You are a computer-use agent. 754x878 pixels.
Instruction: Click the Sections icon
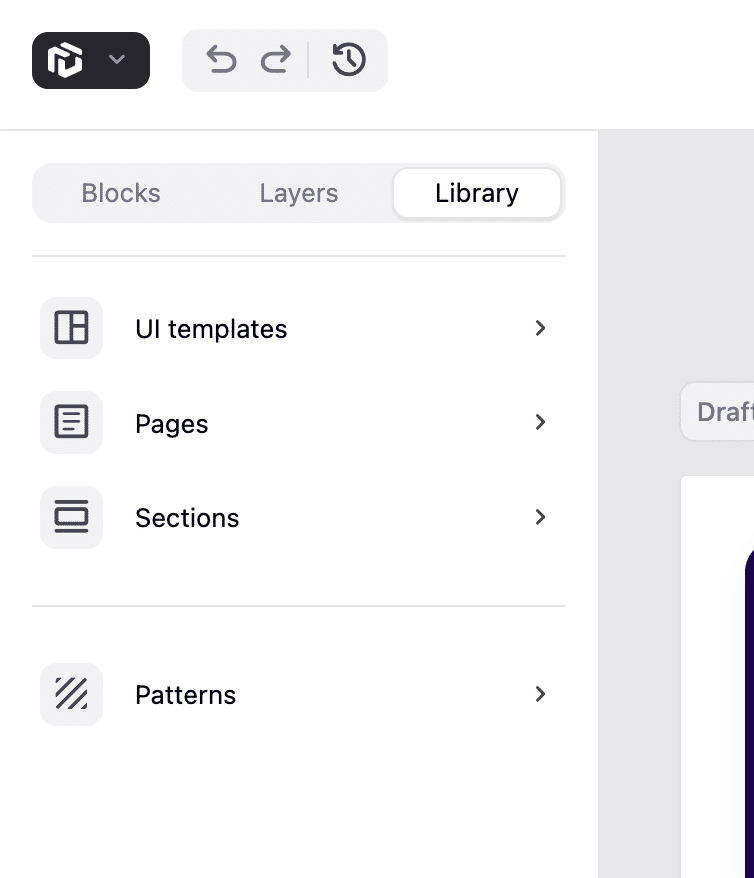tap(71, 517)
